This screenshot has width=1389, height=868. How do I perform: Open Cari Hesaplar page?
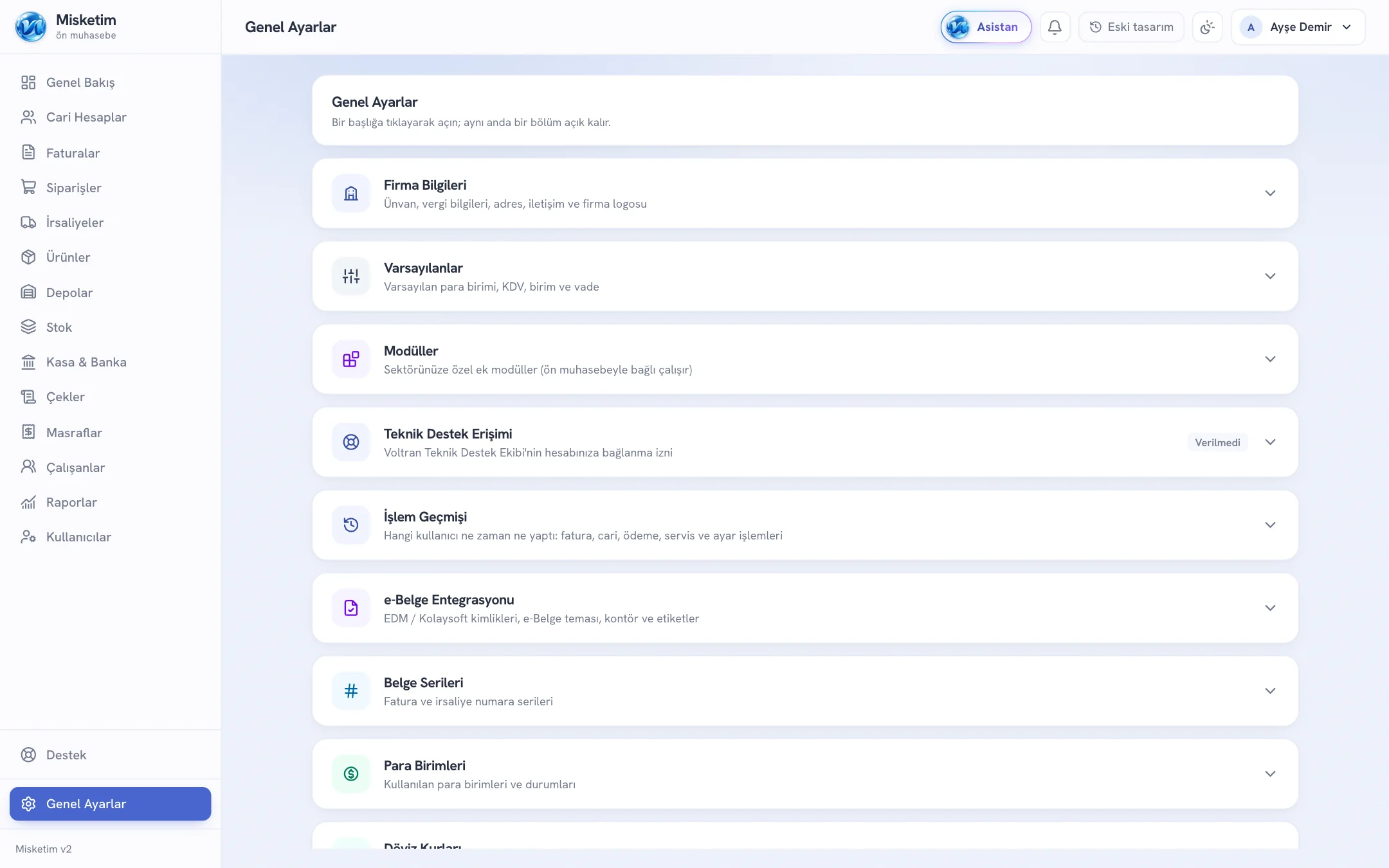tap(111, 117)
